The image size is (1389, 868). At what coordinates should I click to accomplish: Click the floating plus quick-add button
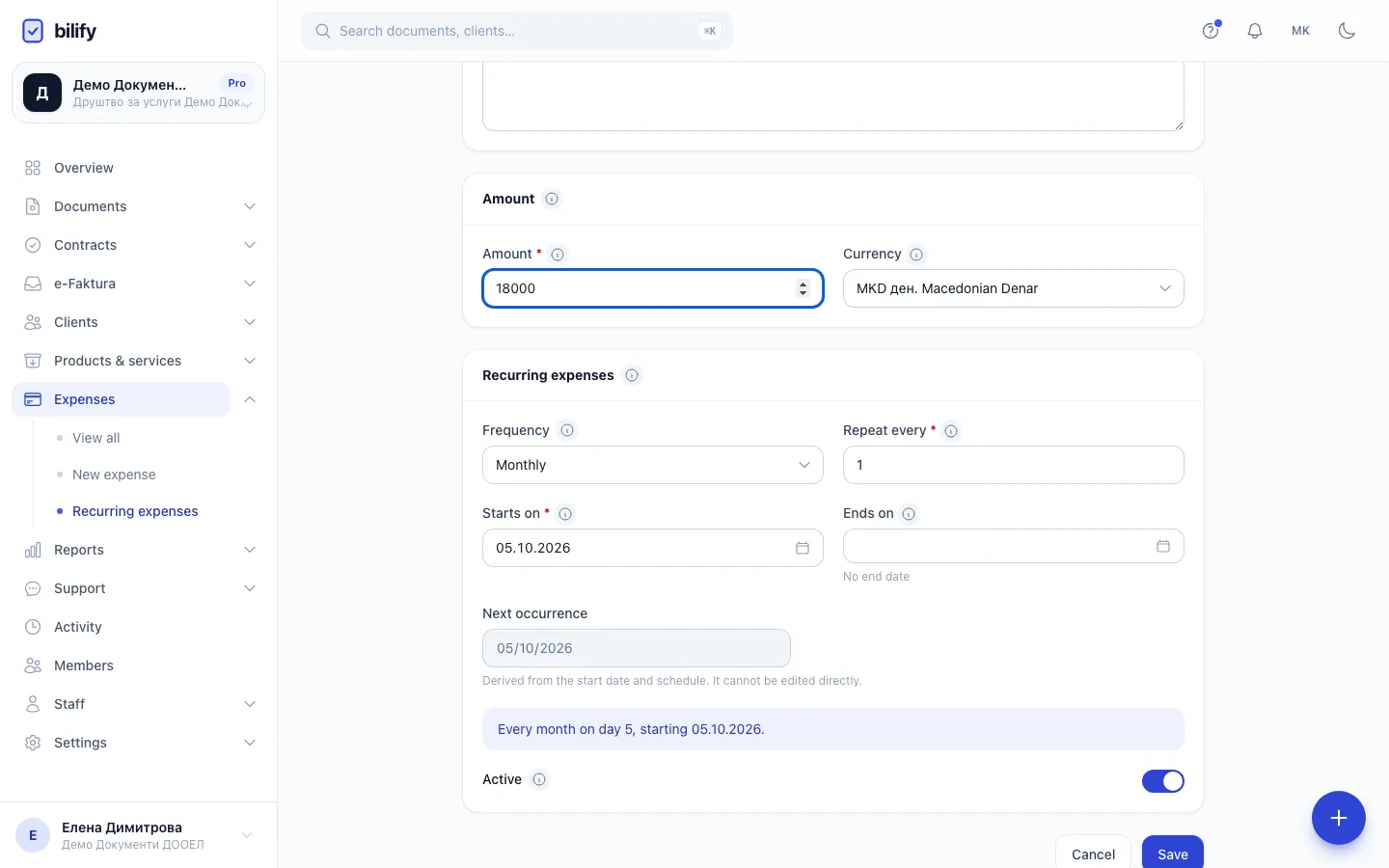(x=1339, y=818)
